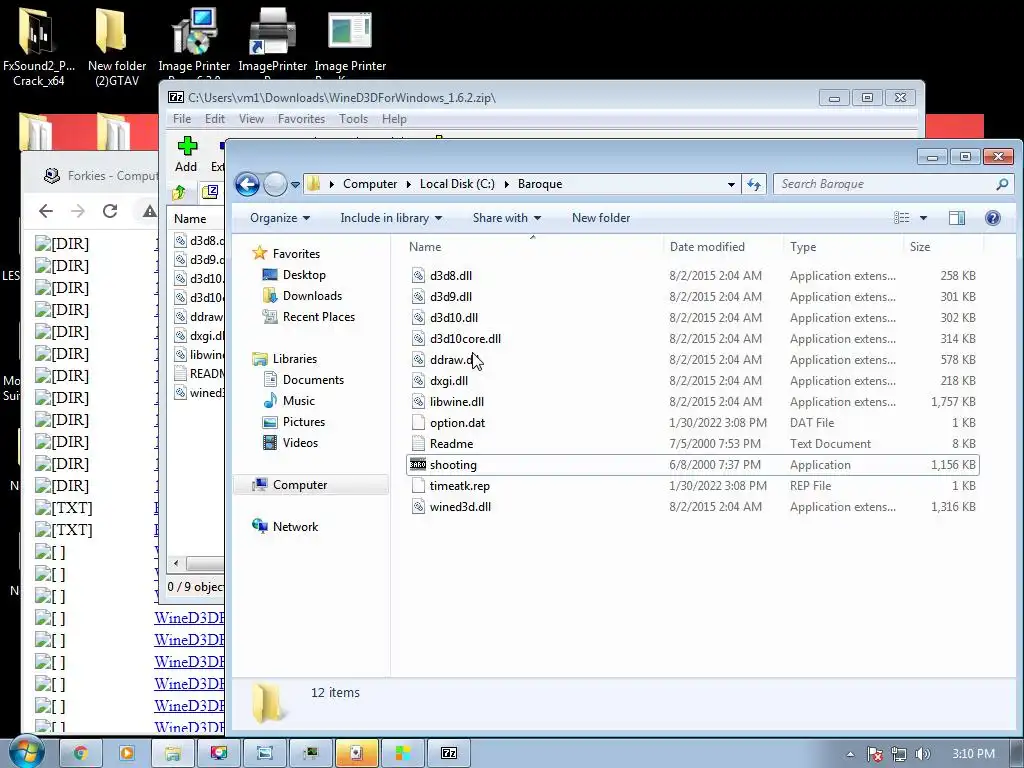The image size is (1024, 768).
Task: Sort by Size column header
Action: [x=943, y=247]
